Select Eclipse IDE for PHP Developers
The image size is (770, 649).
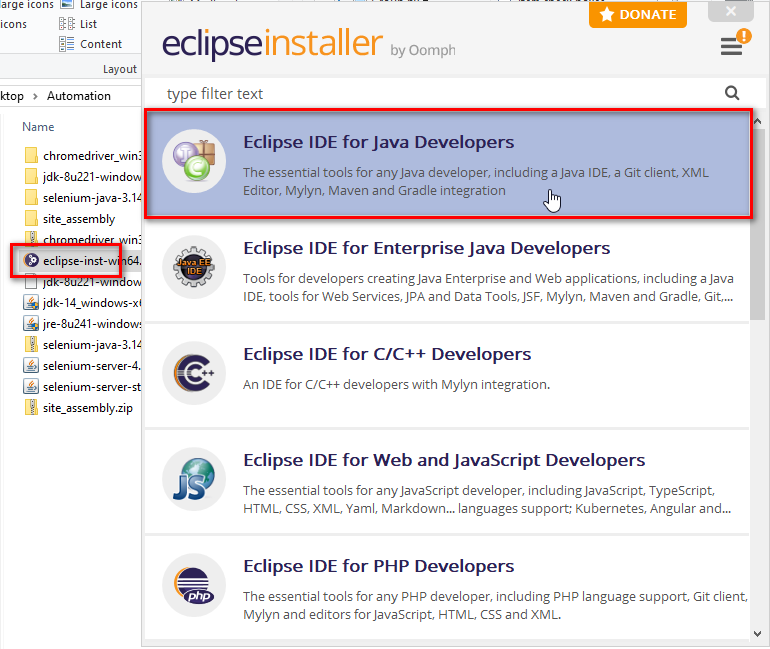point(447,588)
